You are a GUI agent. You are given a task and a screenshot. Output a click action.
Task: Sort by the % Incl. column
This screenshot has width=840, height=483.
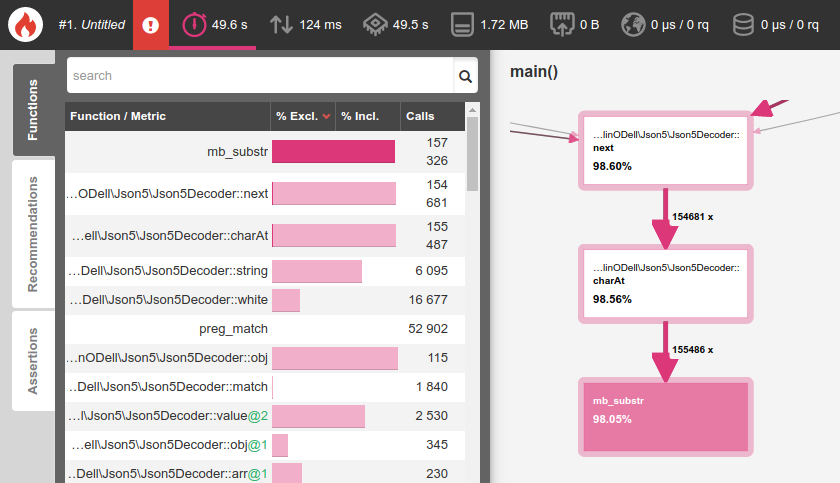[360, 117]
